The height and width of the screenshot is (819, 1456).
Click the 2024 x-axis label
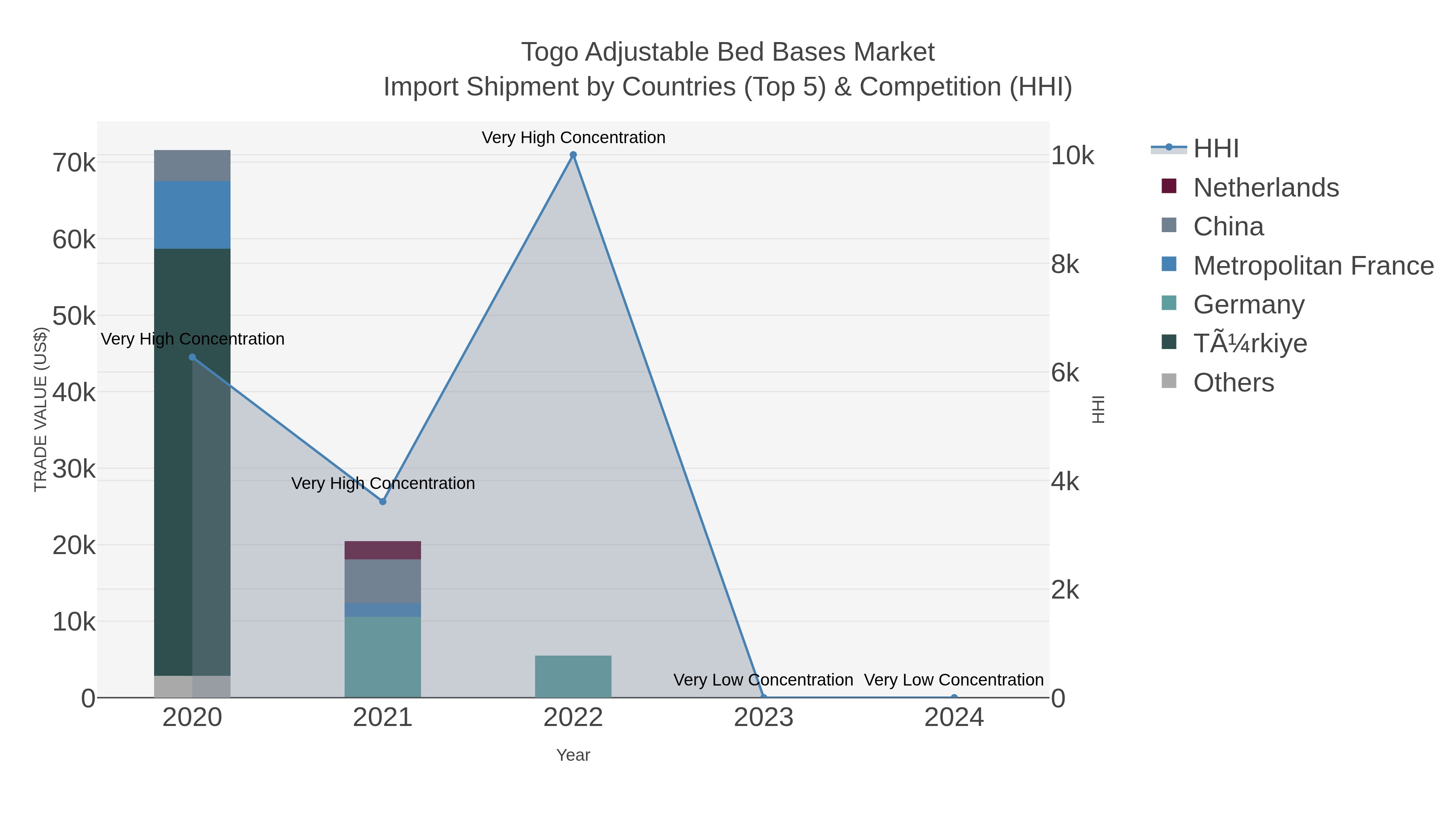pos(954,718)
